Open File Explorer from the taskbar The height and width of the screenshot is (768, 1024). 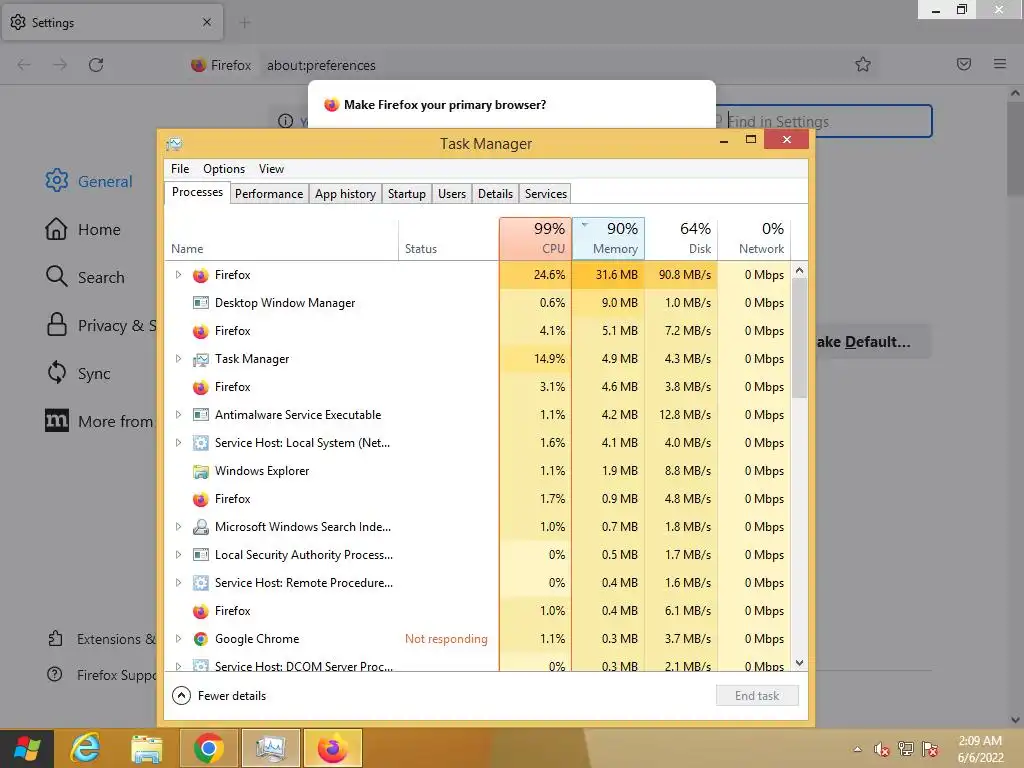(146, 748)
